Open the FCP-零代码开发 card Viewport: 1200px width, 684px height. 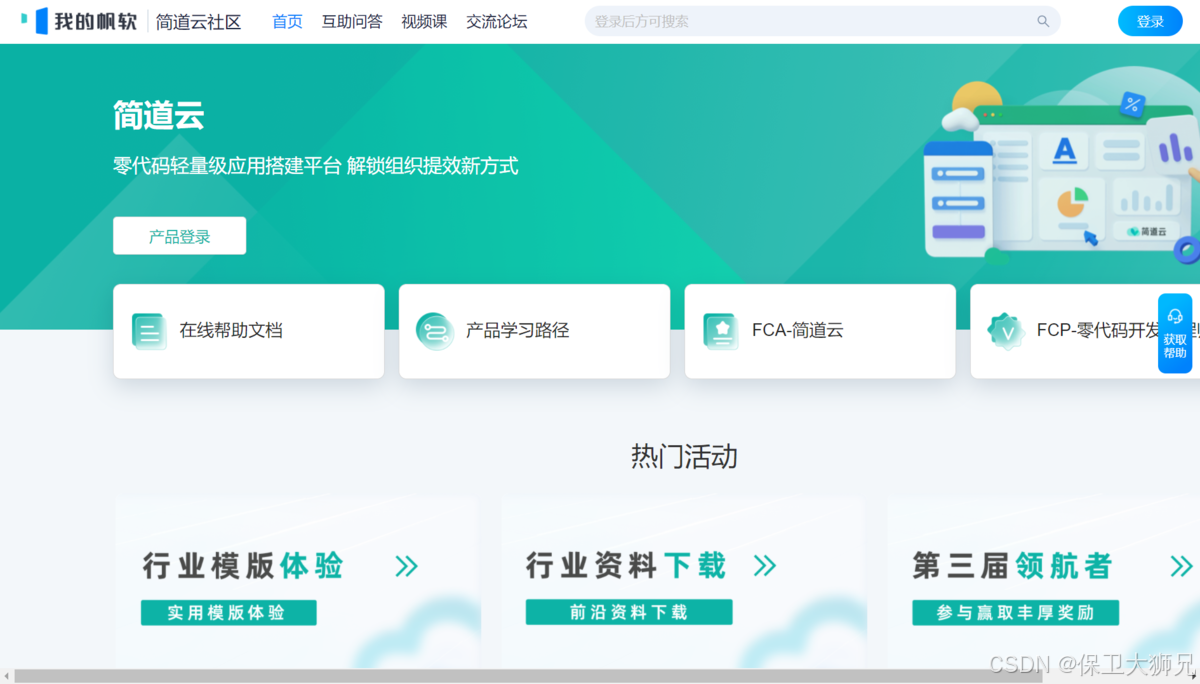point(1085,331)
